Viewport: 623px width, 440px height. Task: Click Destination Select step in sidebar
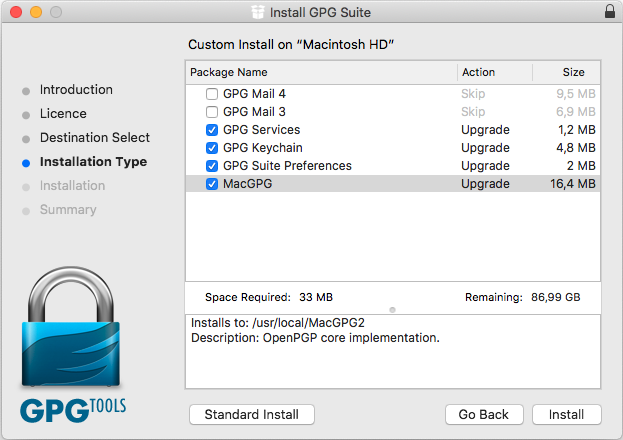point(95,138)
